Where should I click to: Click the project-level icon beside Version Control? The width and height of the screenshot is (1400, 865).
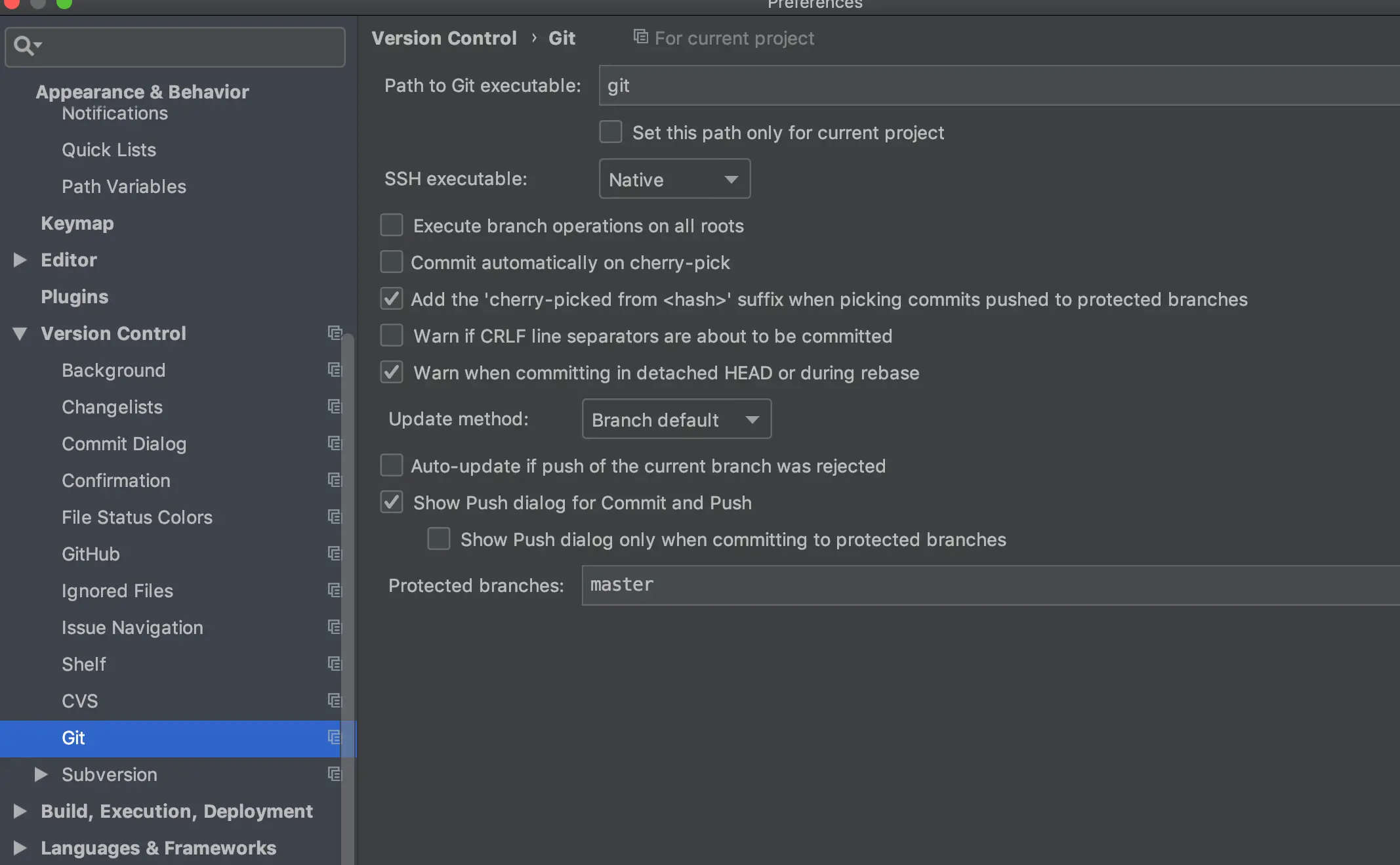(x=335, y=333)
